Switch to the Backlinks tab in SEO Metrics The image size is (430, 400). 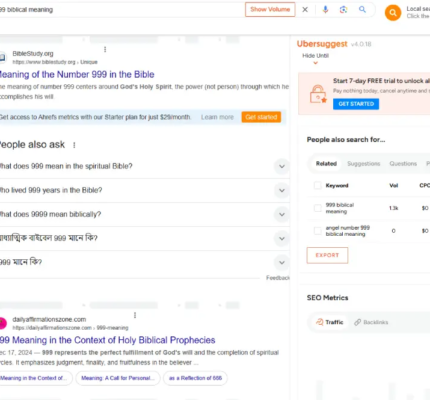[371, 322]
